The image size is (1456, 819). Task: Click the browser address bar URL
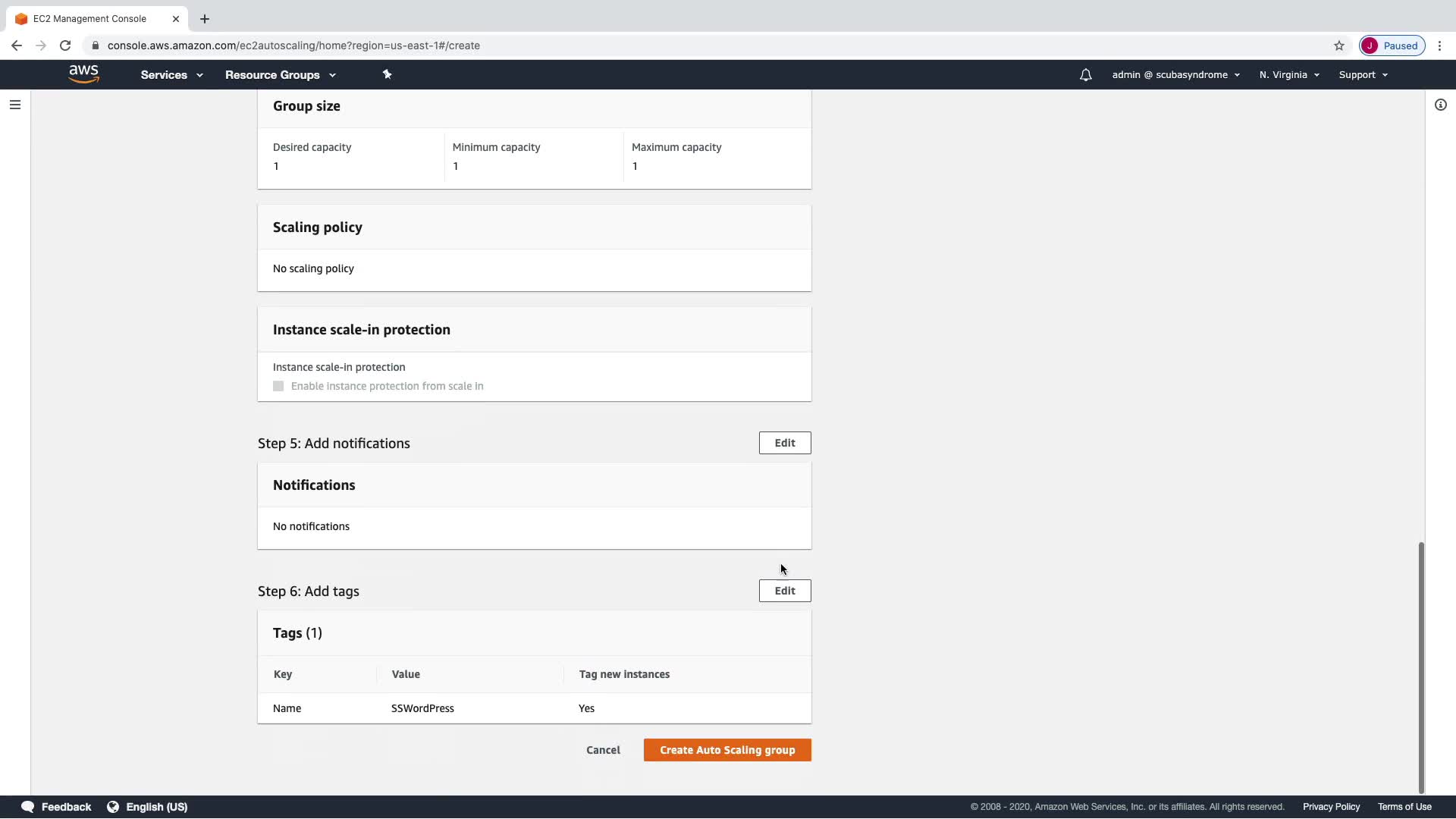click(x=293, y=45)
